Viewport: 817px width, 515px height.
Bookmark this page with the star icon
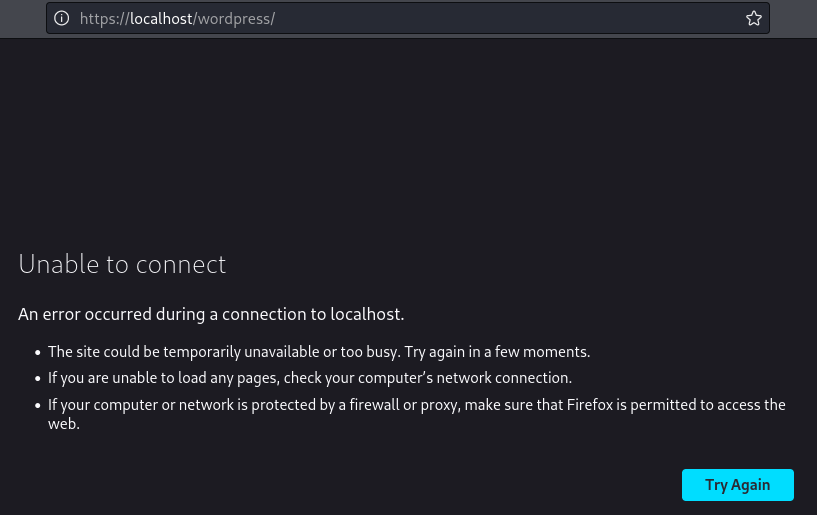[754, 19]
